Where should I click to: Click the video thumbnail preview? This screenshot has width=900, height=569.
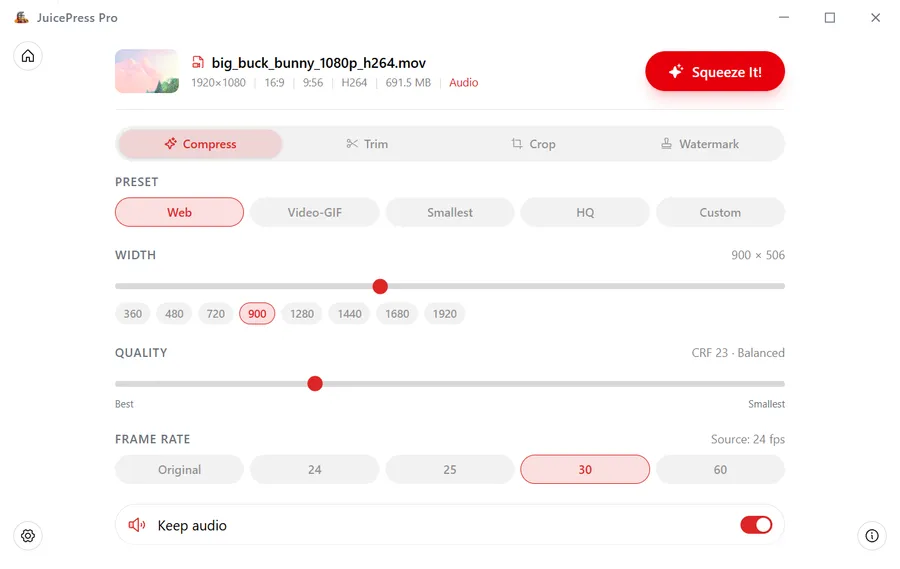pos(147,72)
